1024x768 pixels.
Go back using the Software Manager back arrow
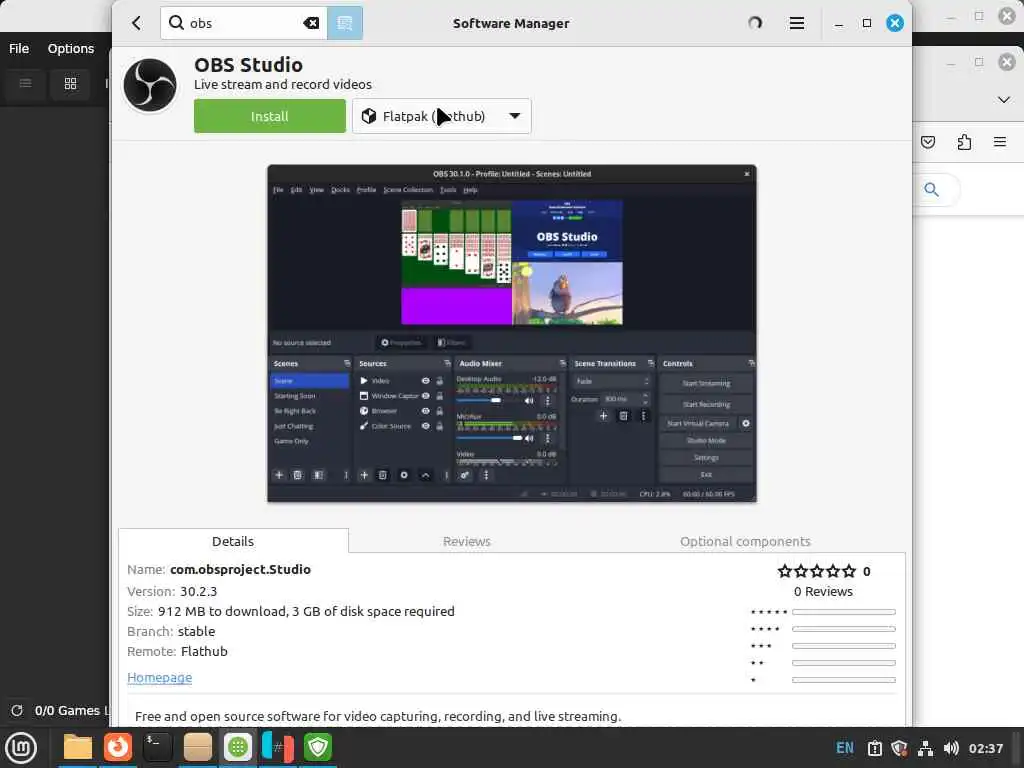(x=136, y=24)
